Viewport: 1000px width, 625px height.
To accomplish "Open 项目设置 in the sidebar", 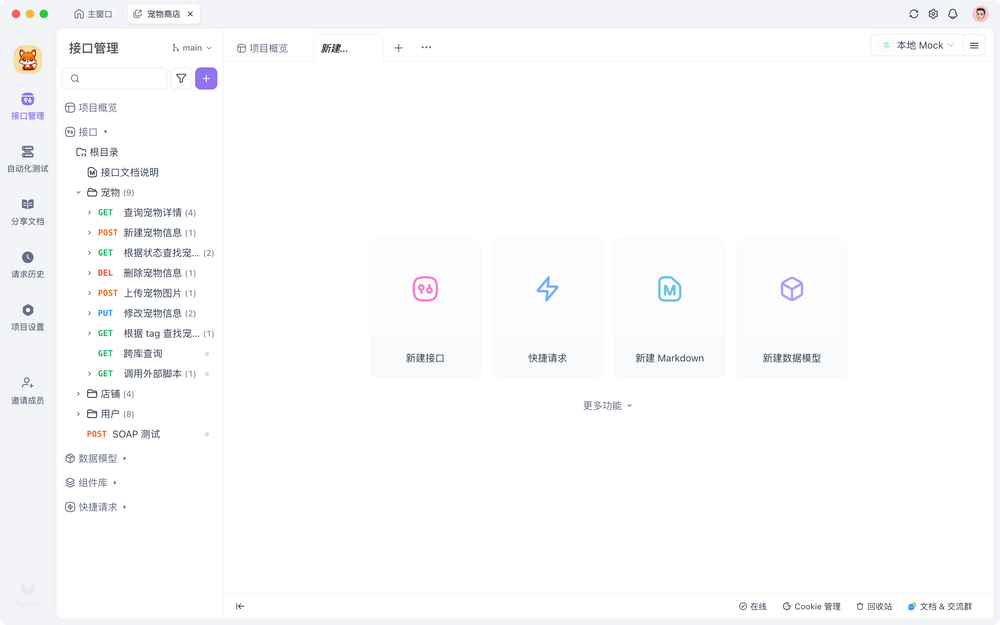I will (27, 319).
